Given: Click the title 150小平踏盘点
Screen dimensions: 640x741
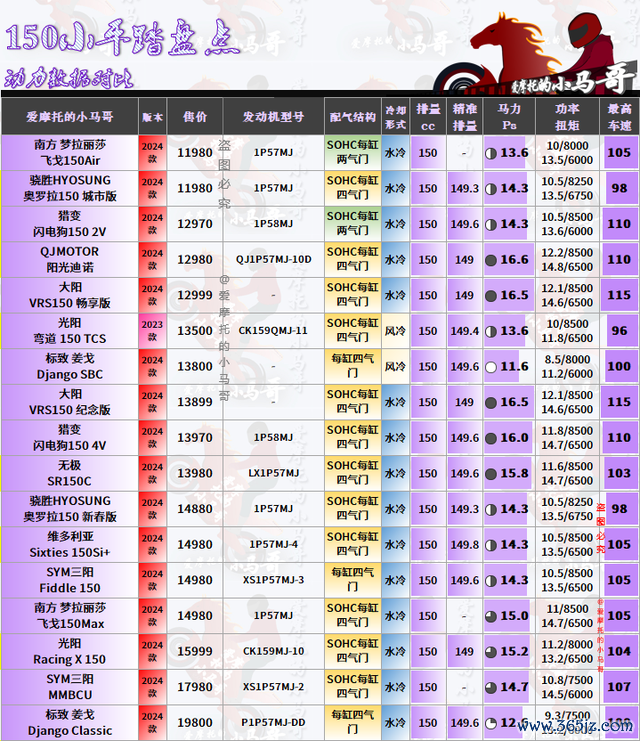Looking at the screenshot, I should pyautogui.click(x=123, y=38).
